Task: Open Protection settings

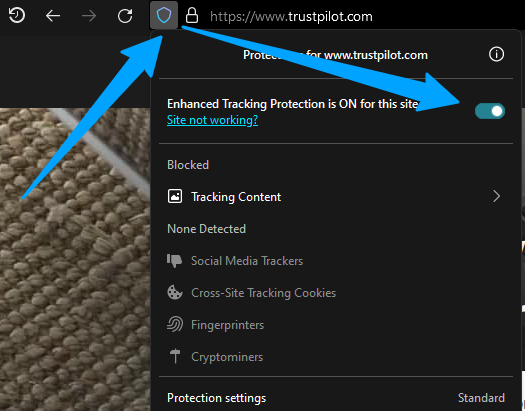Action: pyautogui.click(x=216, y=398)
